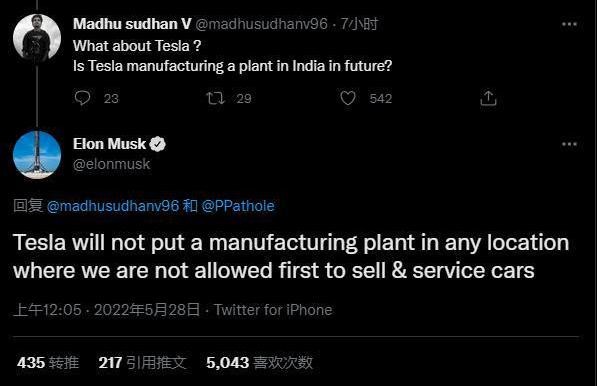Click the @elonmusk handle
Viewport: 598px width, 386px height.
click(112, 164)
